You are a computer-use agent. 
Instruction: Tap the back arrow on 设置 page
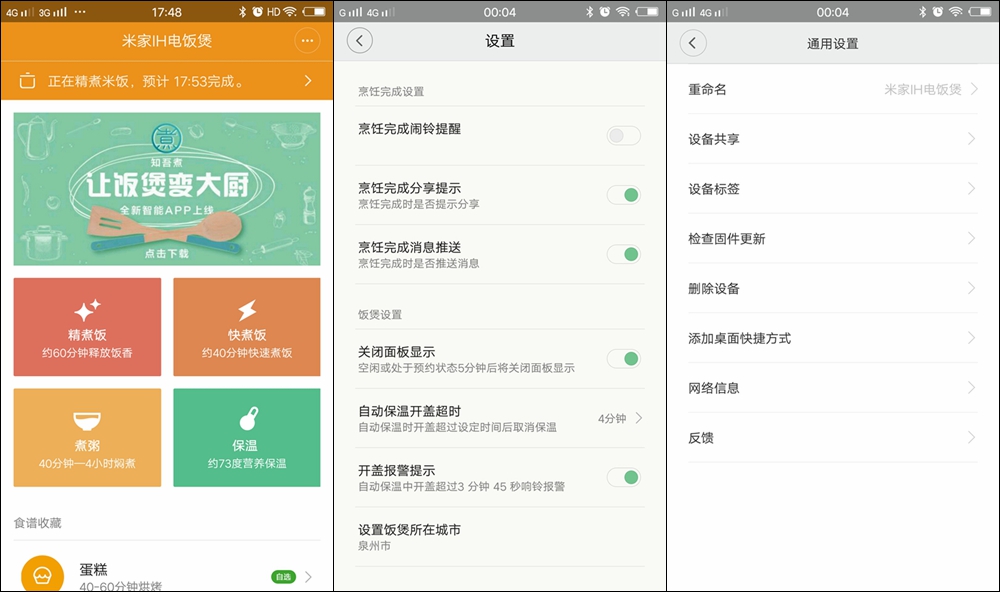coord(359,41)
